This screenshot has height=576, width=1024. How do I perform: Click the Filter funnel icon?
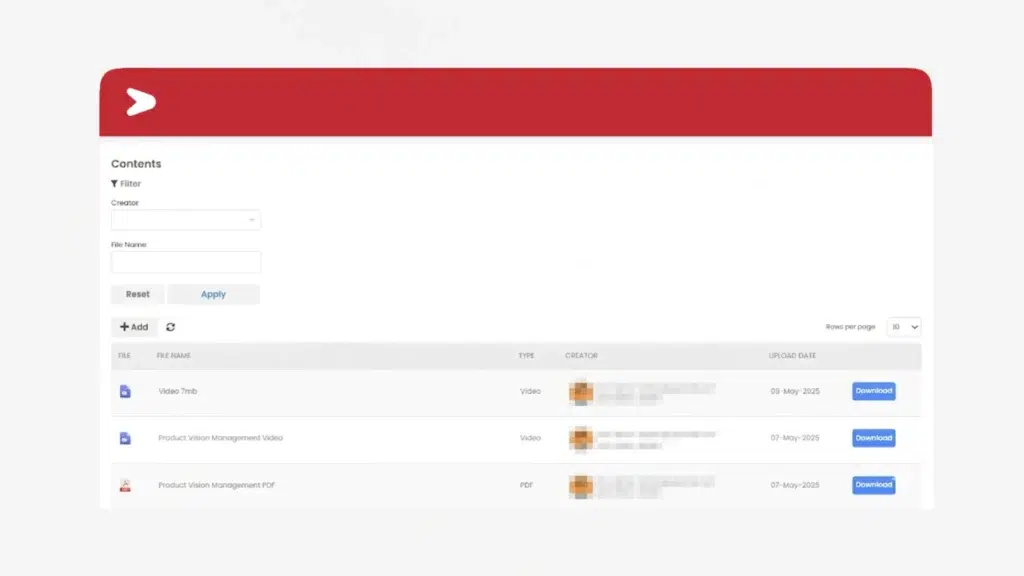(114, 184)
